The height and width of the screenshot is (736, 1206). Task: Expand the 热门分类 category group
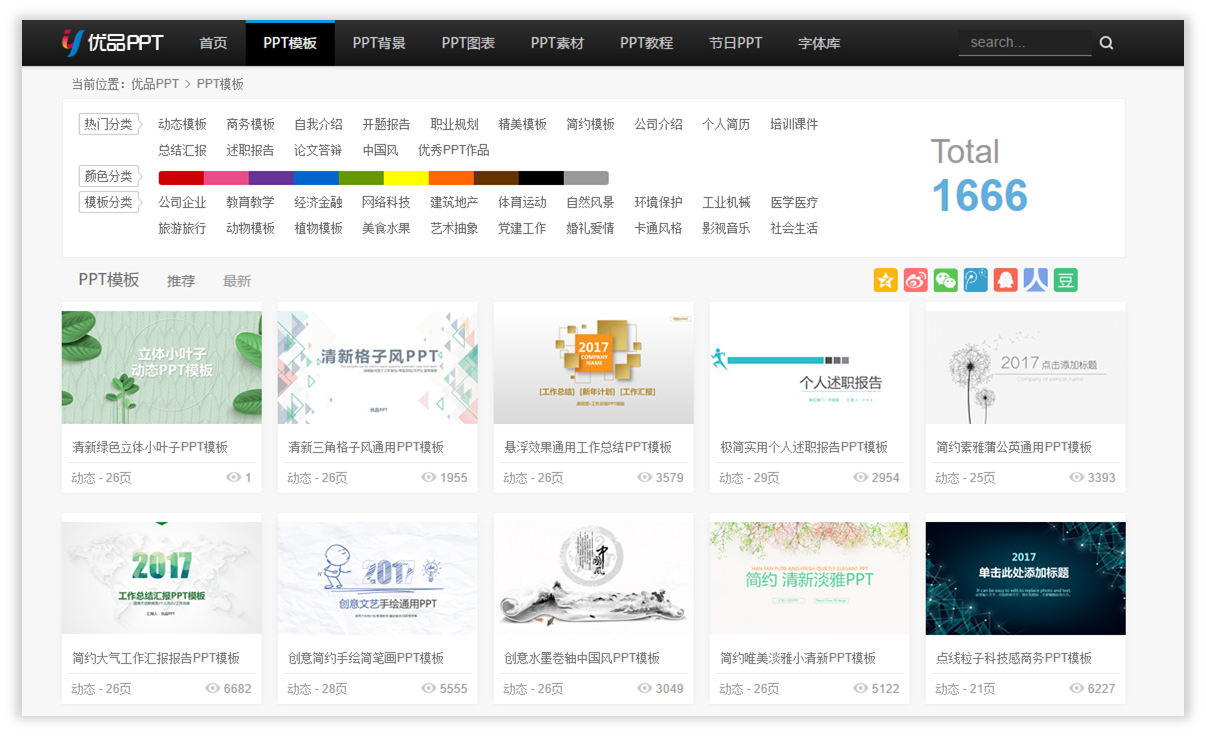click(x=108, y=123)
